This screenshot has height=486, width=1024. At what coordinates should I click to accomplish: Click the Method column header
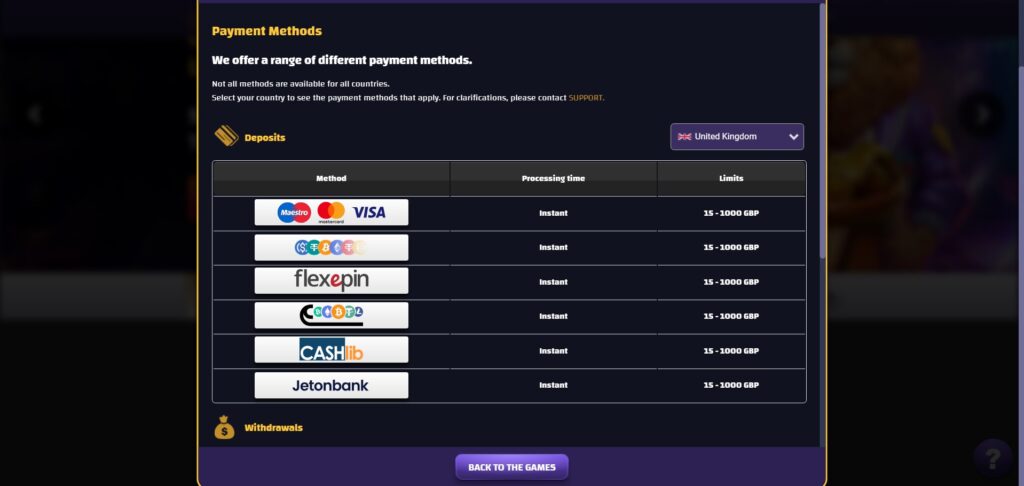pyautogui.click(x=331, y=178)
